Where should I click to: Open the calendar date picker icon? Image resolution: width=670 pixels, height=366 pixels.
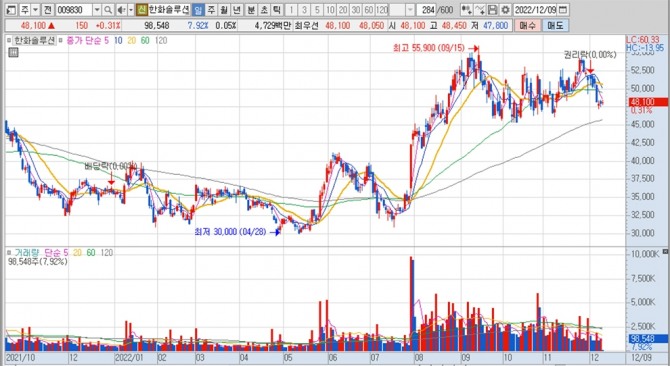(563, 10)
